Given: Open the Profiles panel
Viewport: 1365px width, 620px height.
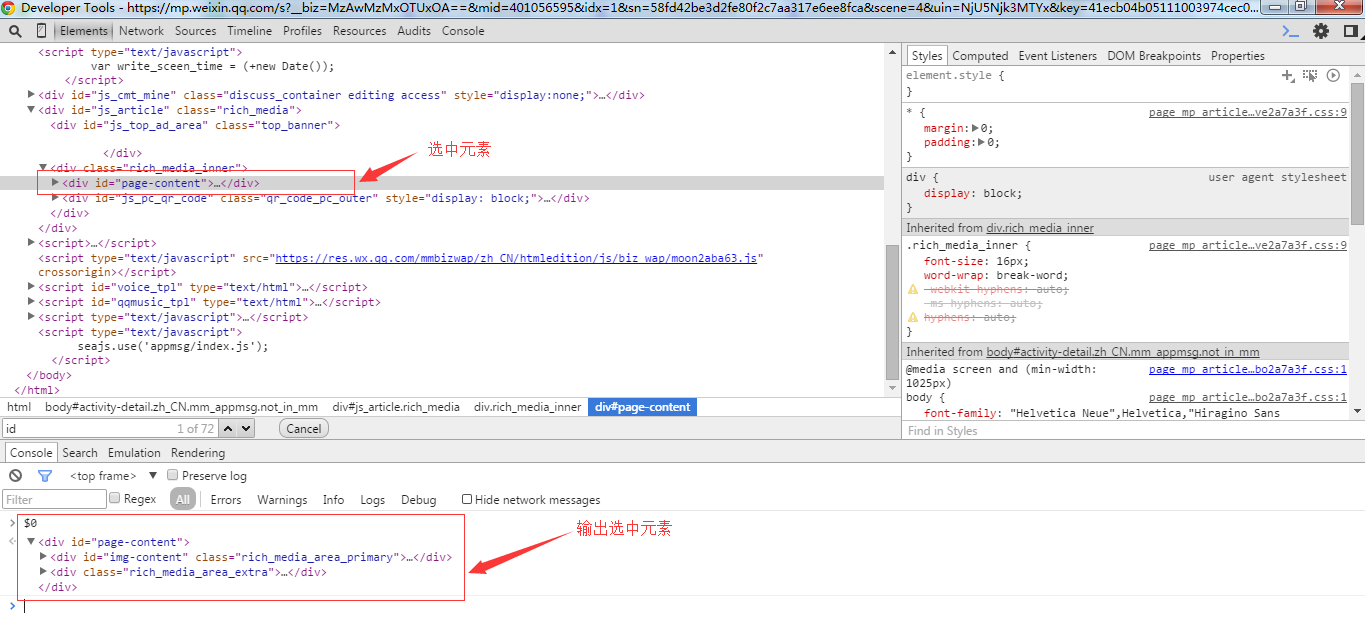Looking at the screenshot, I should 302,31.
